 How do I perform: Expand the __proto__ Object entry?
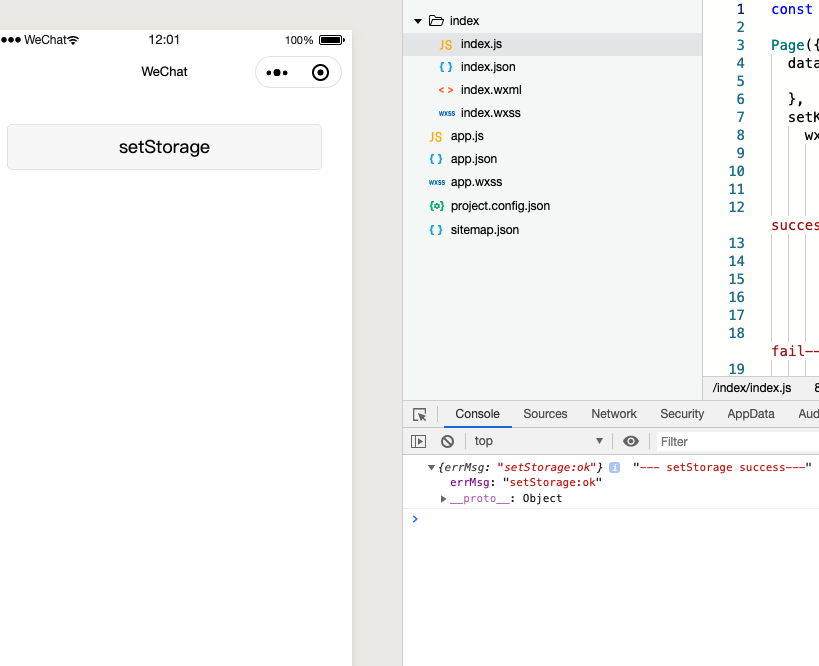click(x=443, y=499)
